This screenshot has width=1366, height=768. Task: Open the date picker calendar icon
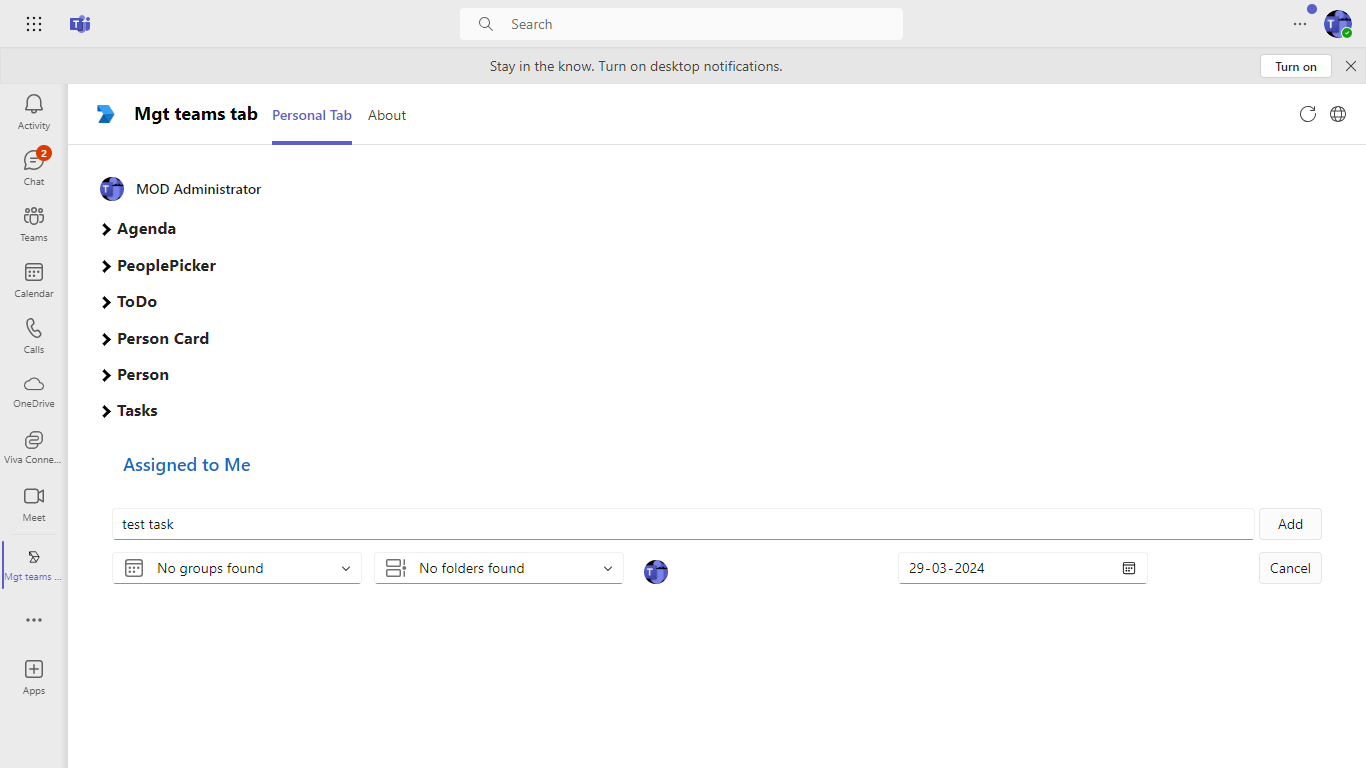(x=1129, y=568)
